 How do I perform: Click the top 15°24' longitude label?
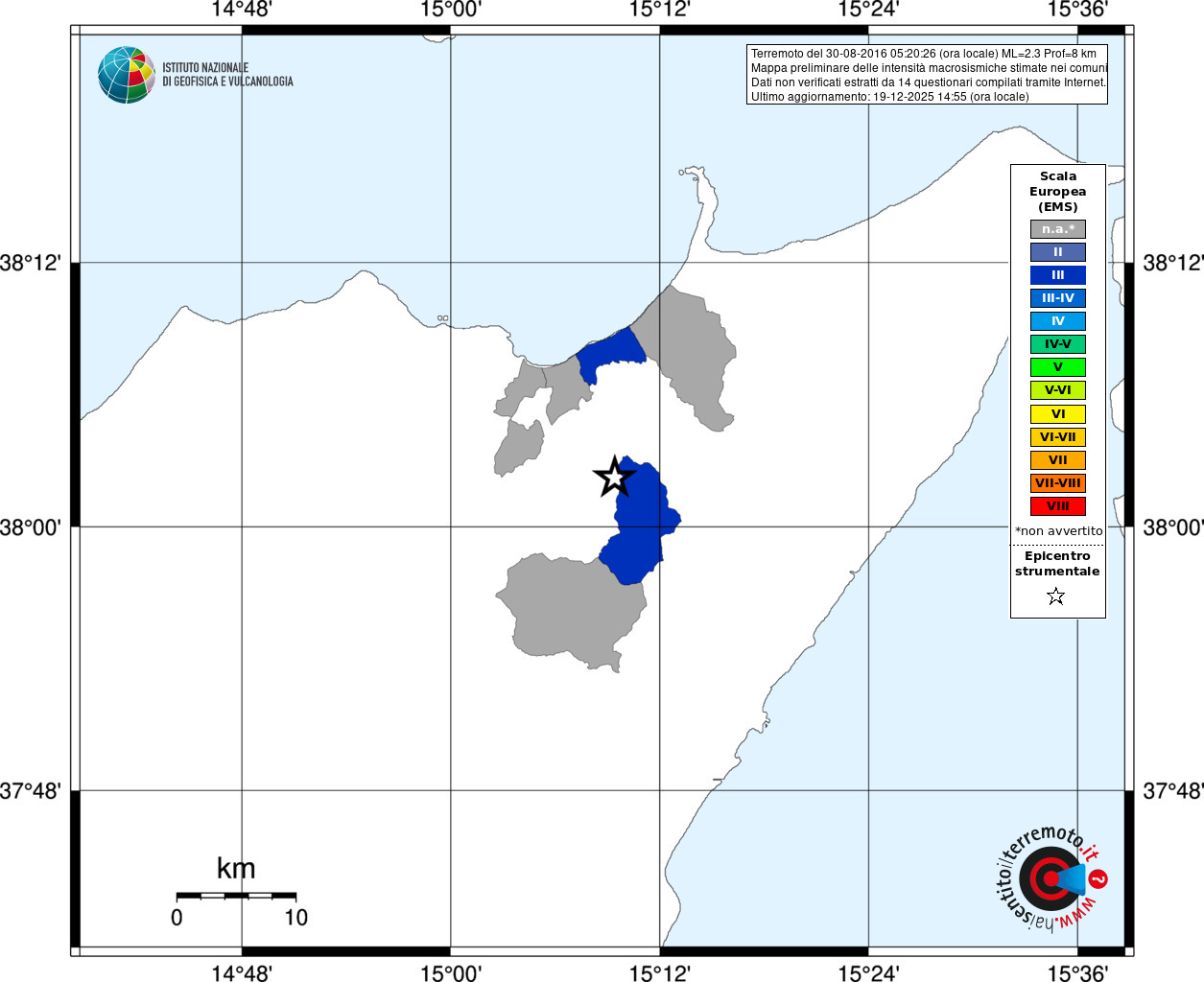[868, 11]
